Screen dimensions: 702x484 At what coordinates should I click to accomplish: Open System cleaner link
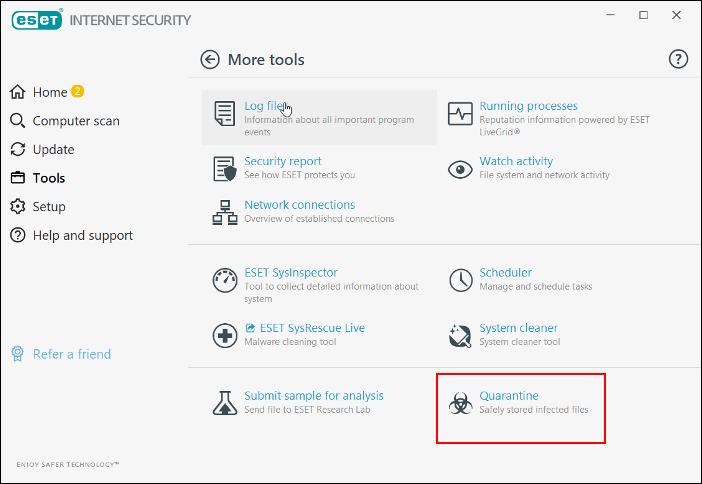tap(518, 328)
